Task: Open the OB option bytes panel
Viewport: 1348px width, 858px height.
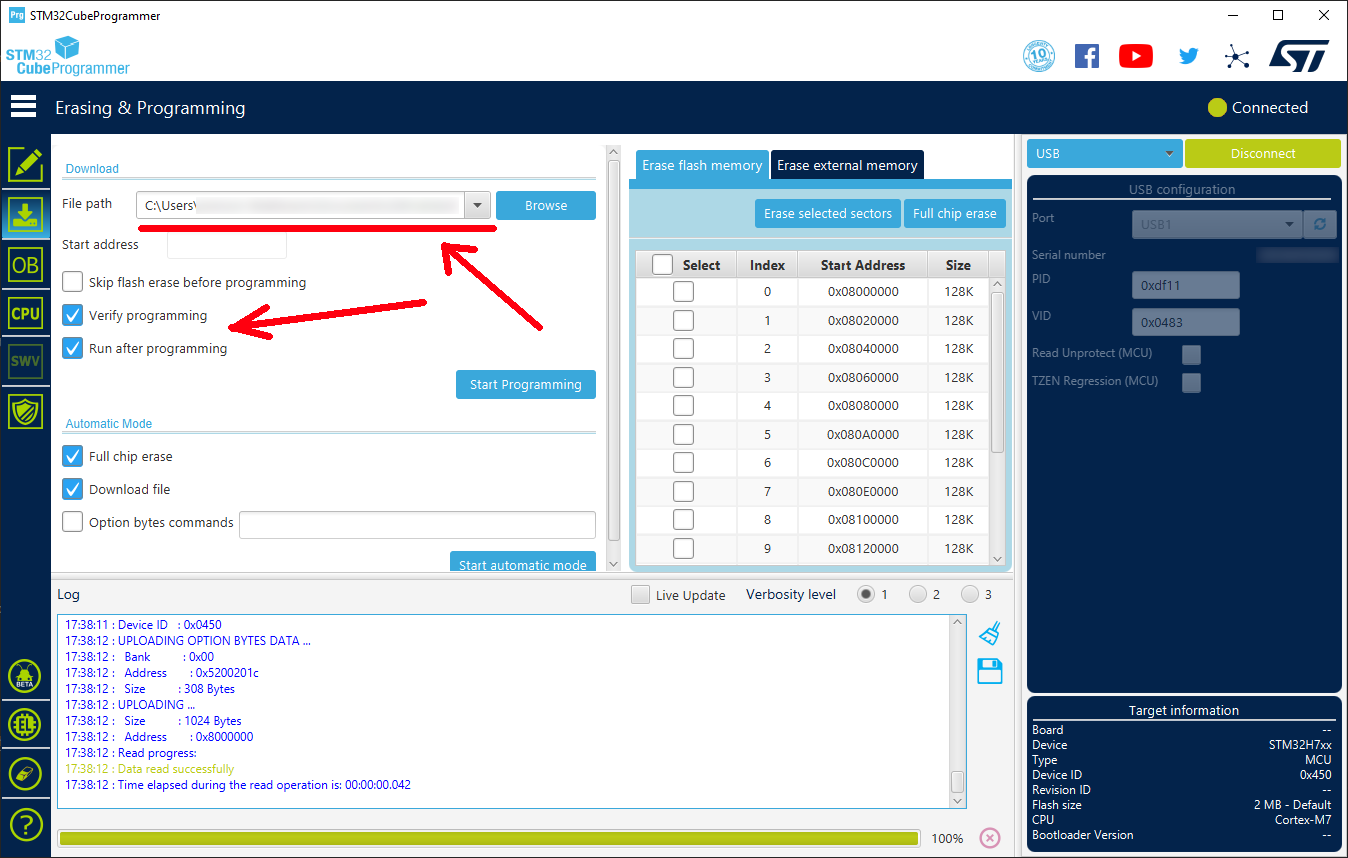Action: (25, 264)
